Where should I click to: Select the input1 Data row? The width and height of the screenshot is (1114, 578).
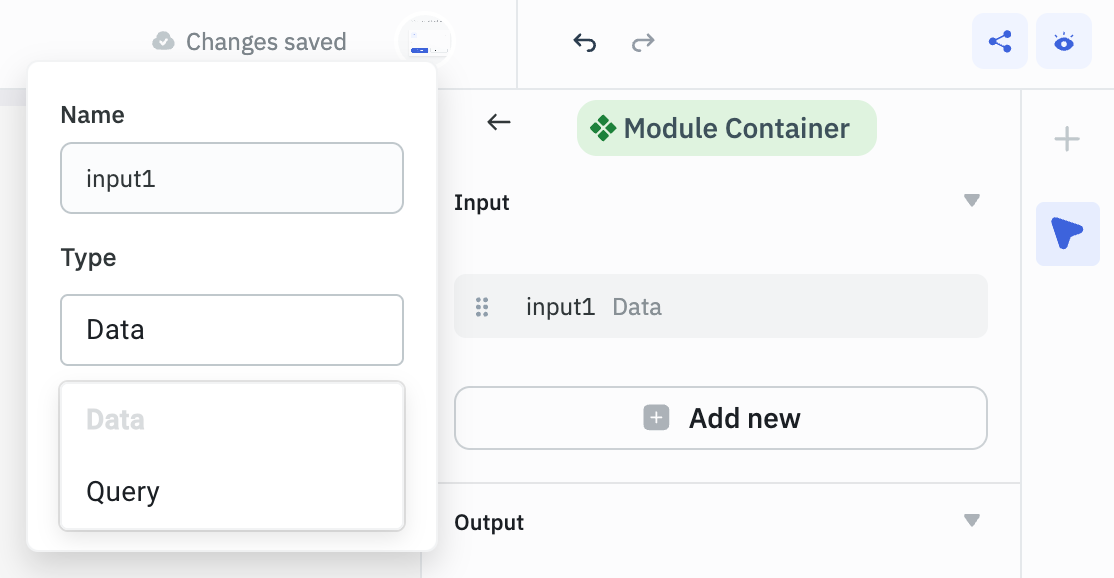[x=720, y=307]
